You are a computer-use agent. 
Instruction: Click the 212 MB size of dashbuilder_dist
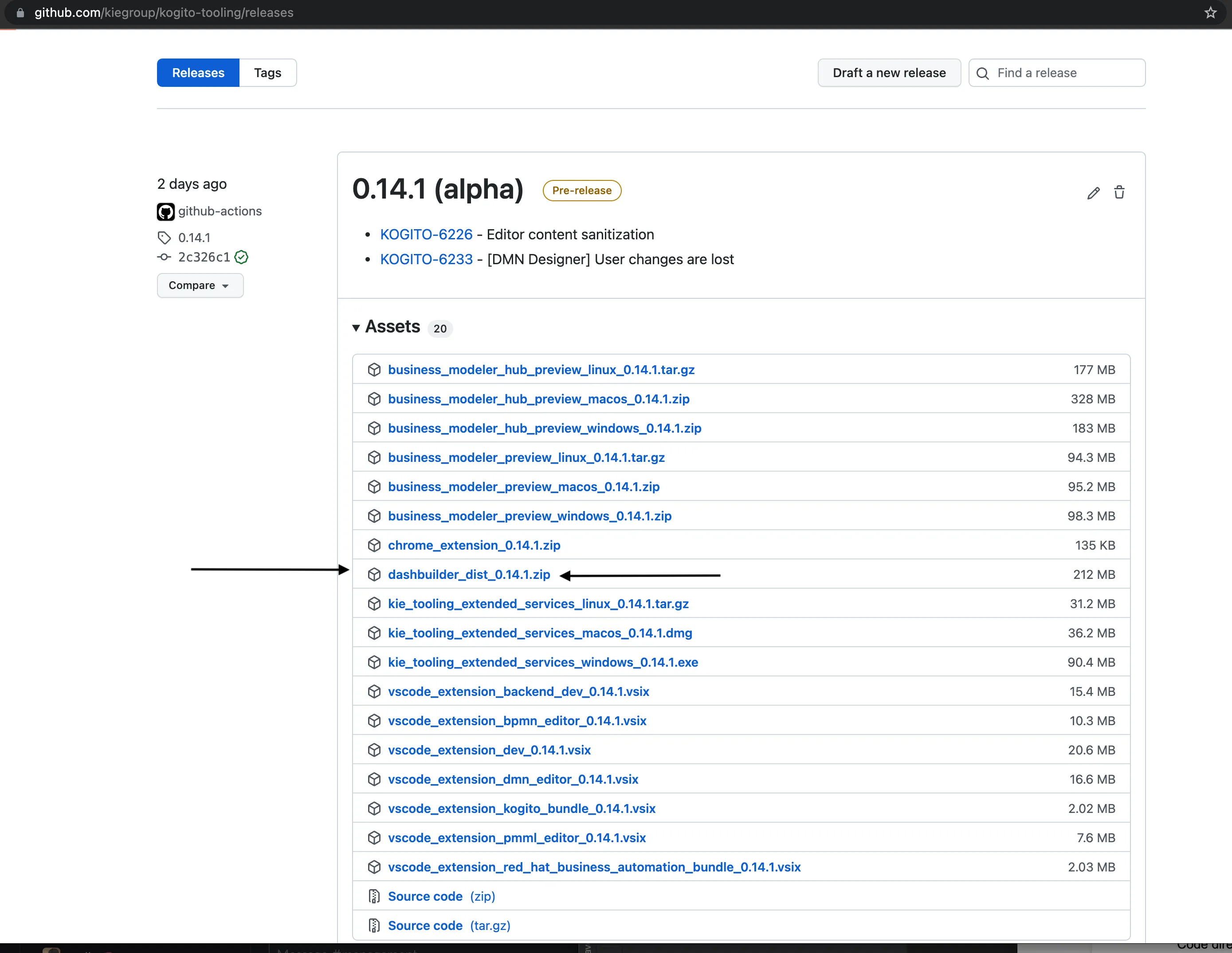click(x=1094, y=574)
